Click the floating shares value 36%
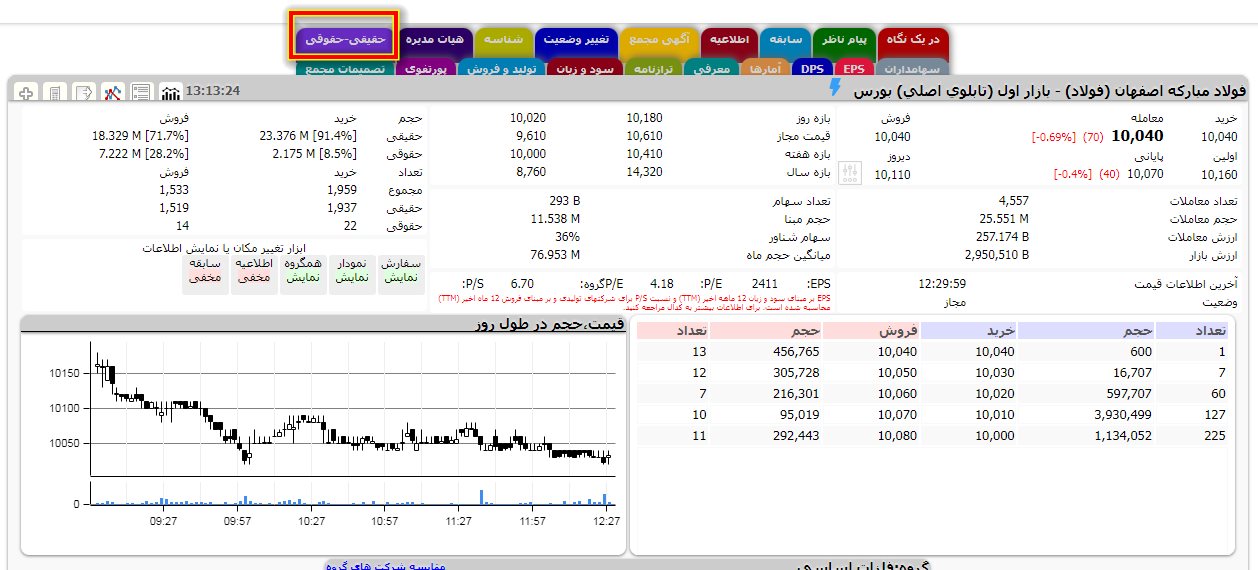 coord(567,237)
